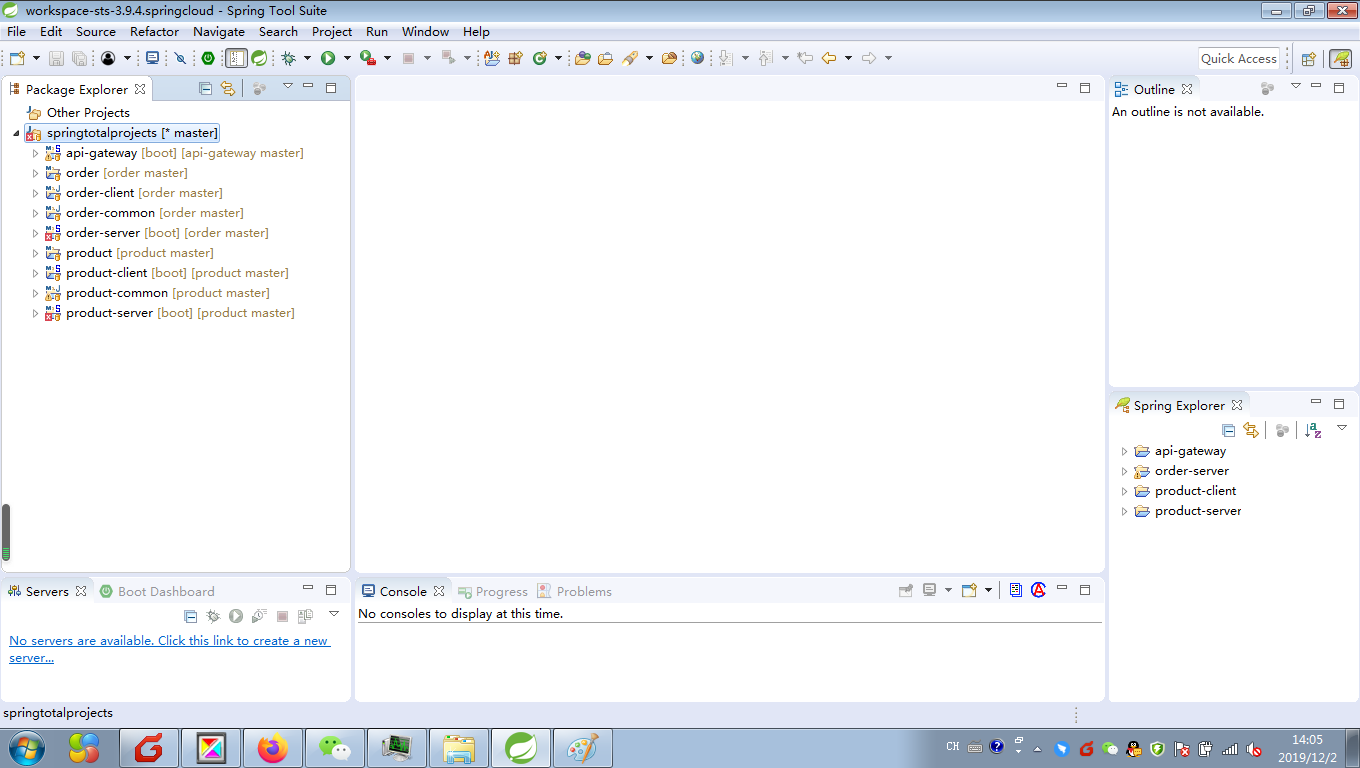Open the New wizard dropdown arrow
The width and height of the screenshot is (1360, 768).
tap(36, 58)
